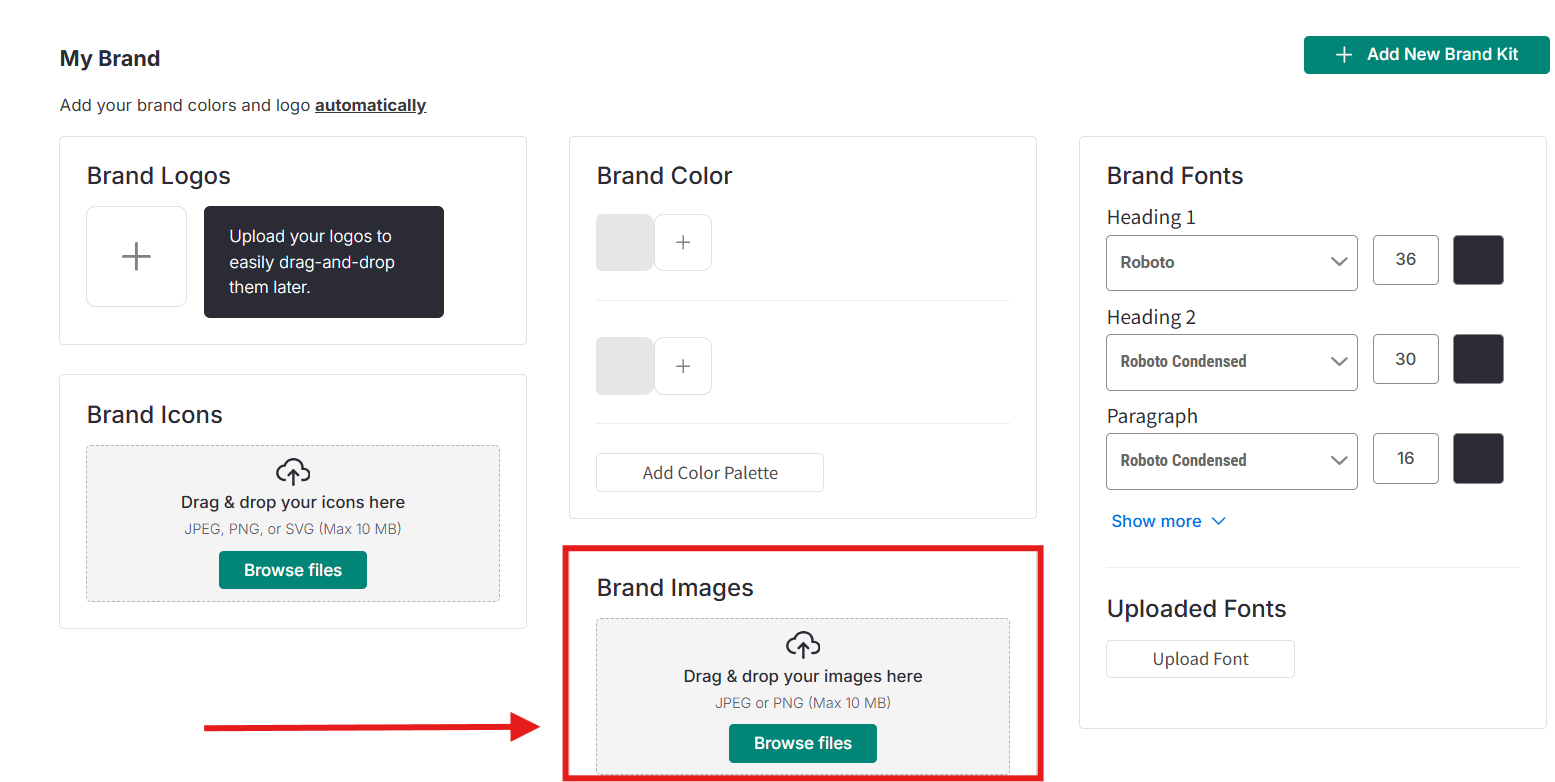Viewport: 1555px width, 782px height.
Task: Click the Add Color Palette button
Action: click(710, 473)
